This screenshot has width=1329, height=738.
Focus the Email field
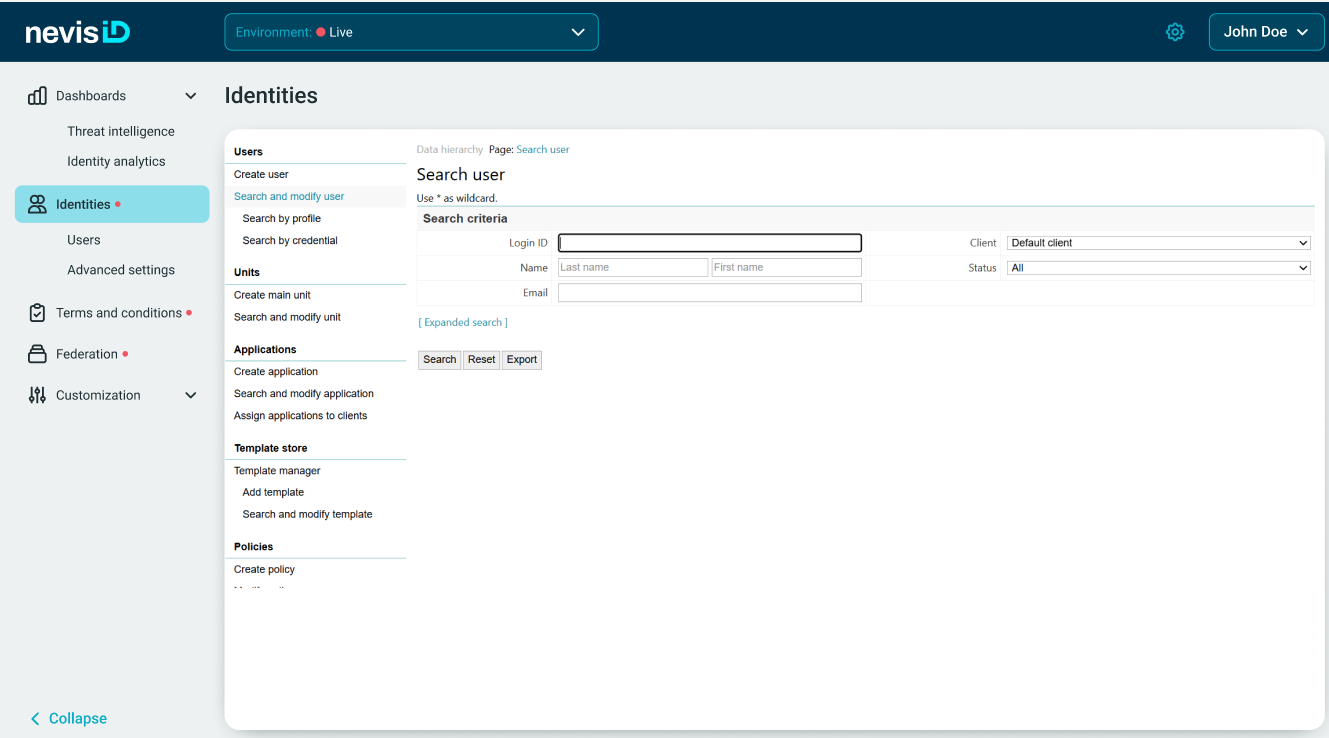710,293
